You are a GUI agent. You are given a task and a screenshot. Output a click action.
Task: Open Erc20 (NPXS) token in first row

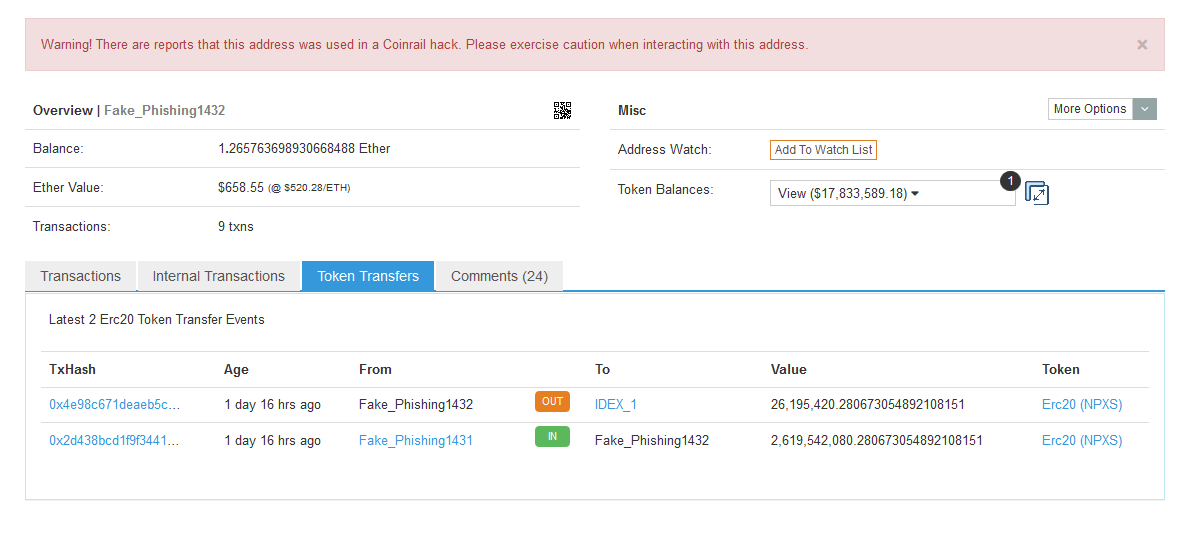(x=1082, y=405)
